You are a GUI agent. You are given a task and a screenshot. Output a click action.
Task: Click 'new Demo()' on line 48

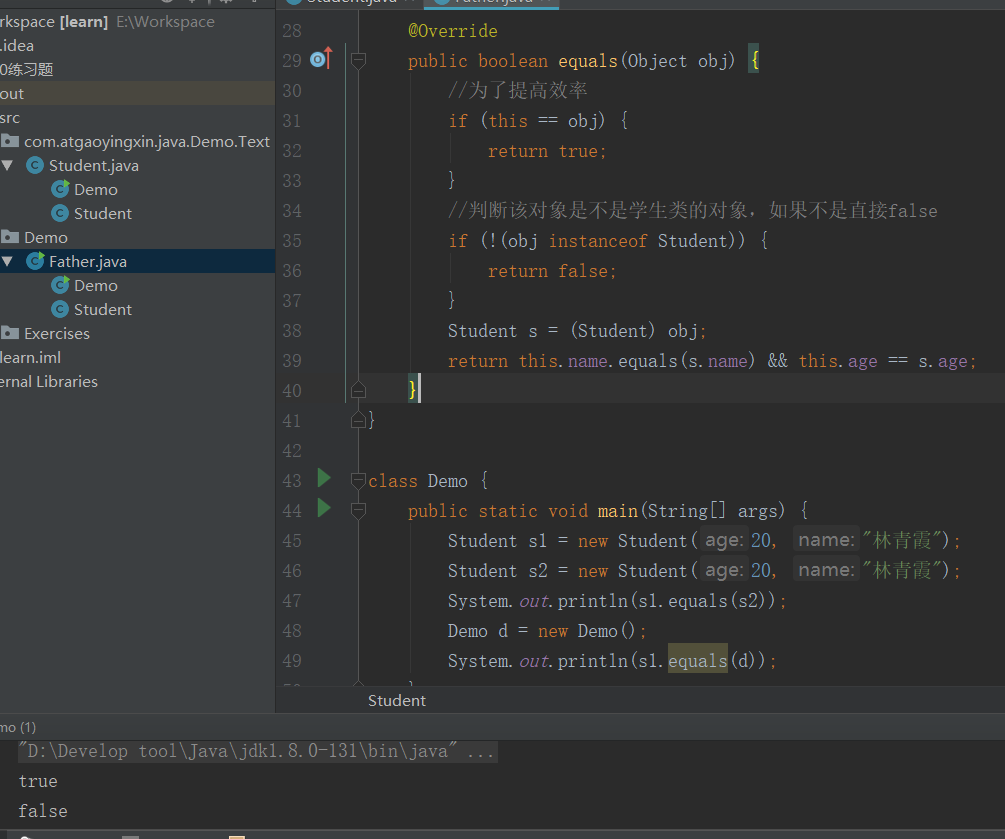[x=586, y=631]
